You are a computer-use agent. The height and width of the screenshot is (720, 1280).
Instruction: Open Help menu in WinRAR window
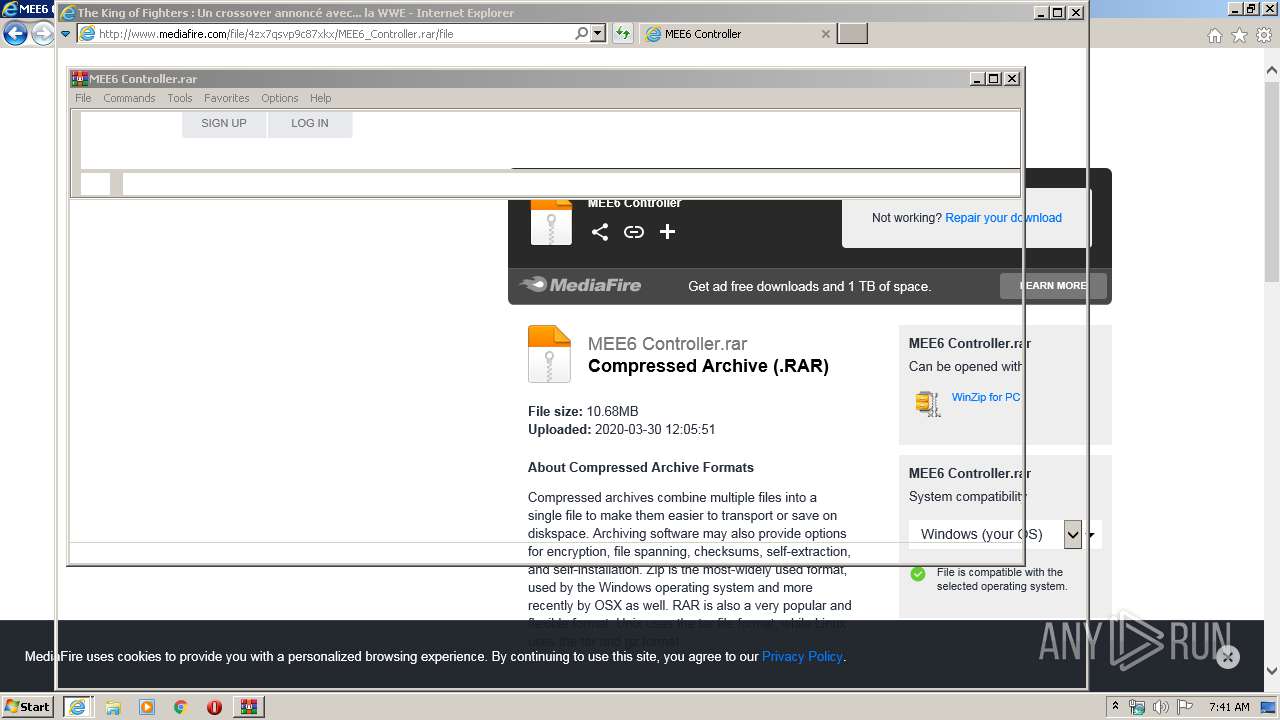tap(320, 98)
